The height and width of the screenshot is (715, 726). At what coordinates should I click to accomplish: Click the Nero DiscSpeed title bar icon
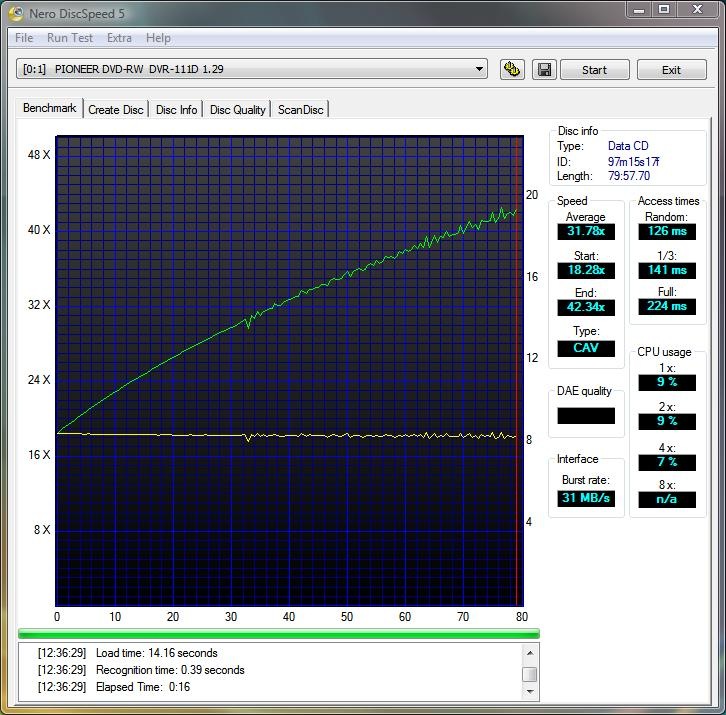(16, 13)
